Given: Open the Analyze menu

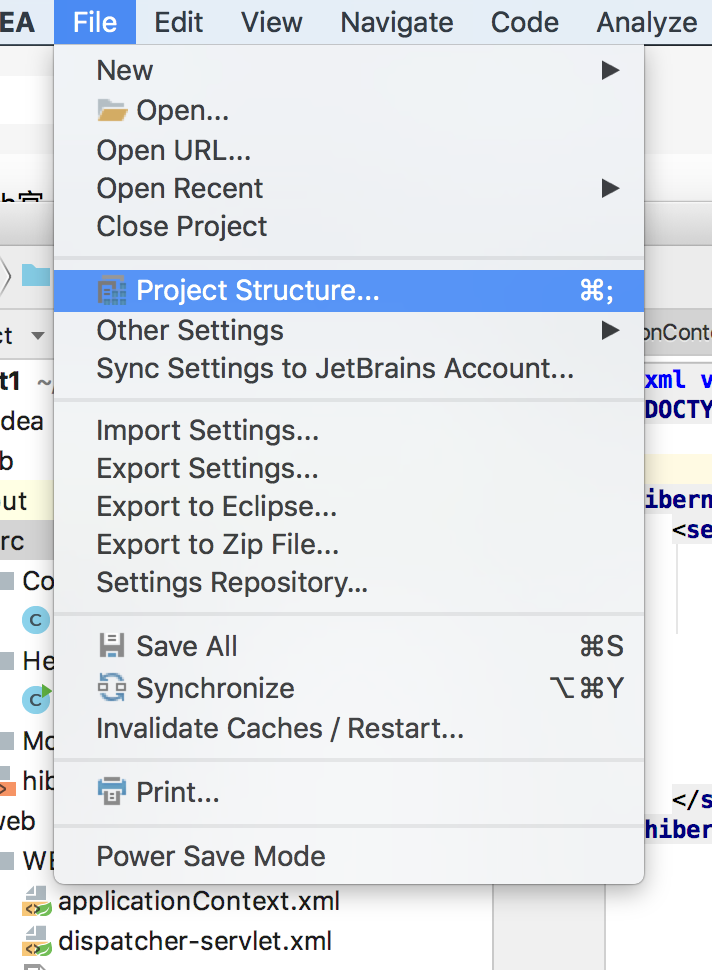Looking at the screenshot, I should (x=646, y=23).
